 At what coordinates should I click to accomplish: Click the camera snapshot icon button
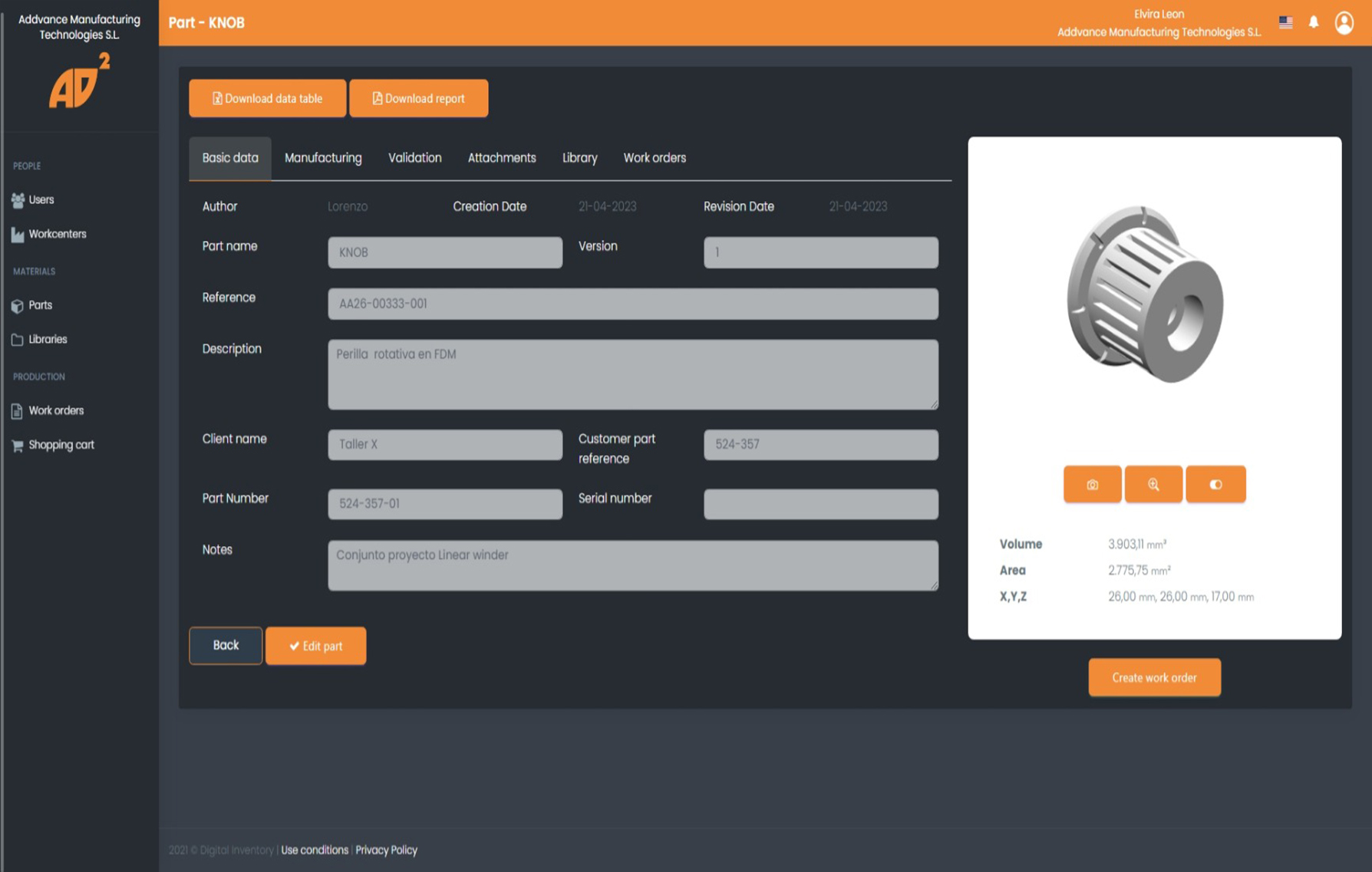point(1092,484)
